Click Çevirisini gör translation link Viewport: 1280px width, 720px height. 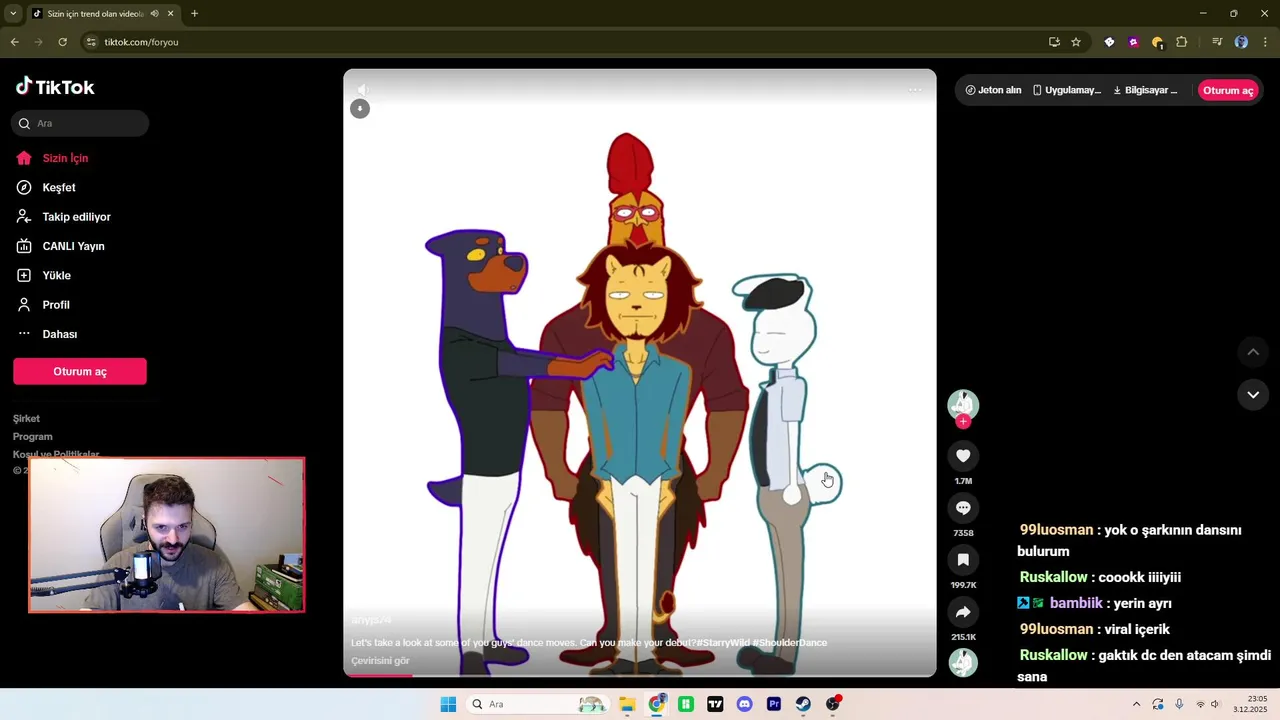[x=380, y=661]
